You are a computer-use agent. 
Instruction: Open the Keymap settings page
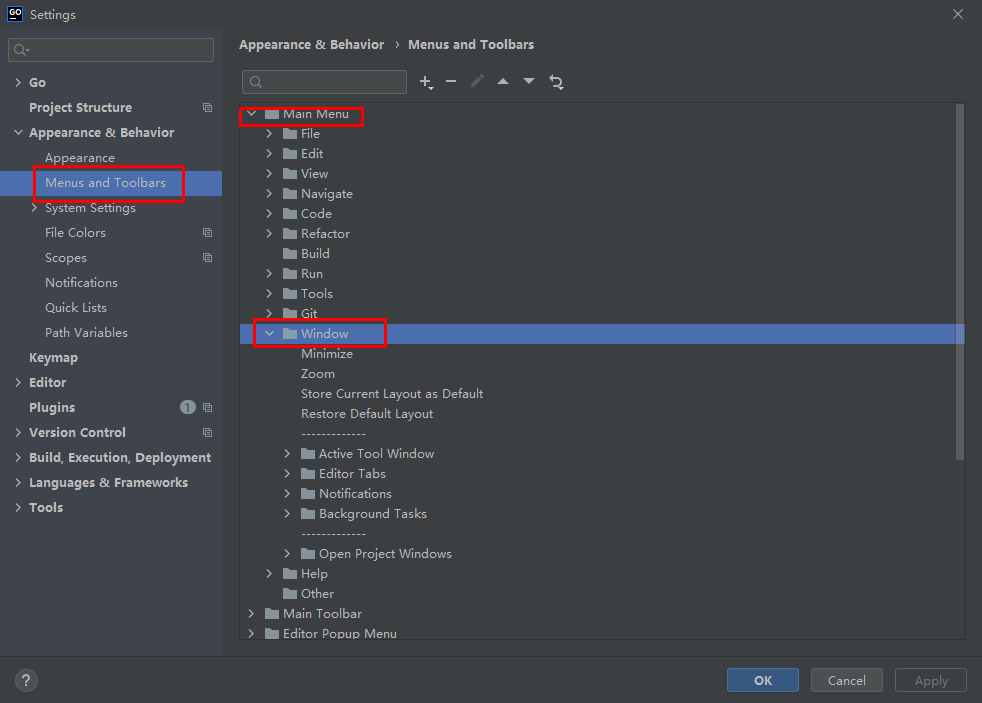coord(53,358)
